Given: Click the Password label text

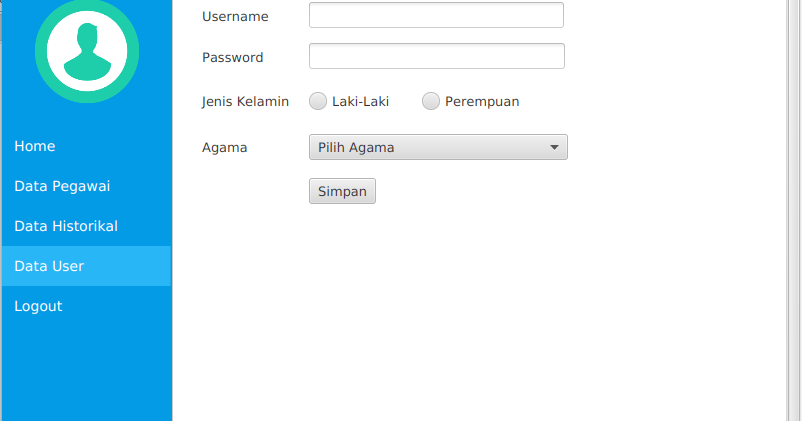Looking at the screenshot, I should (233, 57).
